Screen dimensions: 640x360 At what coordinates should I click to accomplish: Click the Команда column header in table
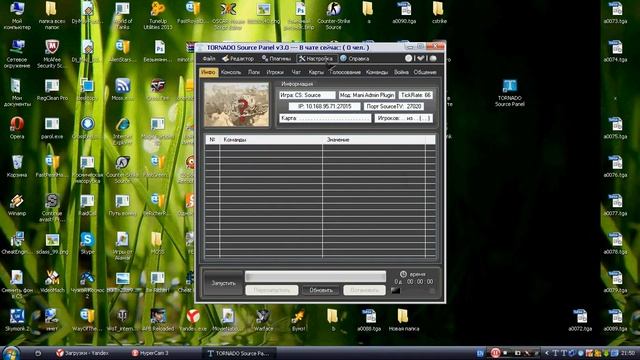click(271, 140)
